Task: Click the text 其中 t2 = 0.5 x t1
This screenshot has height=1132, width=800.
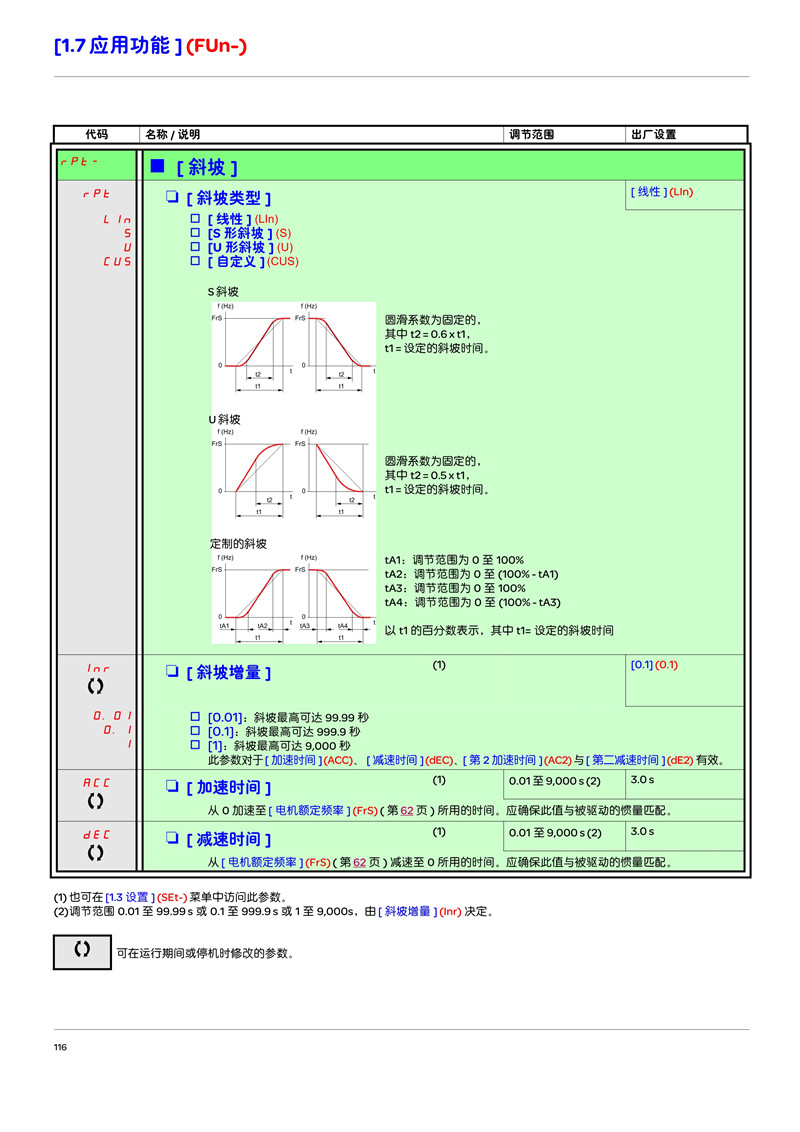Action: click(427, 475)
